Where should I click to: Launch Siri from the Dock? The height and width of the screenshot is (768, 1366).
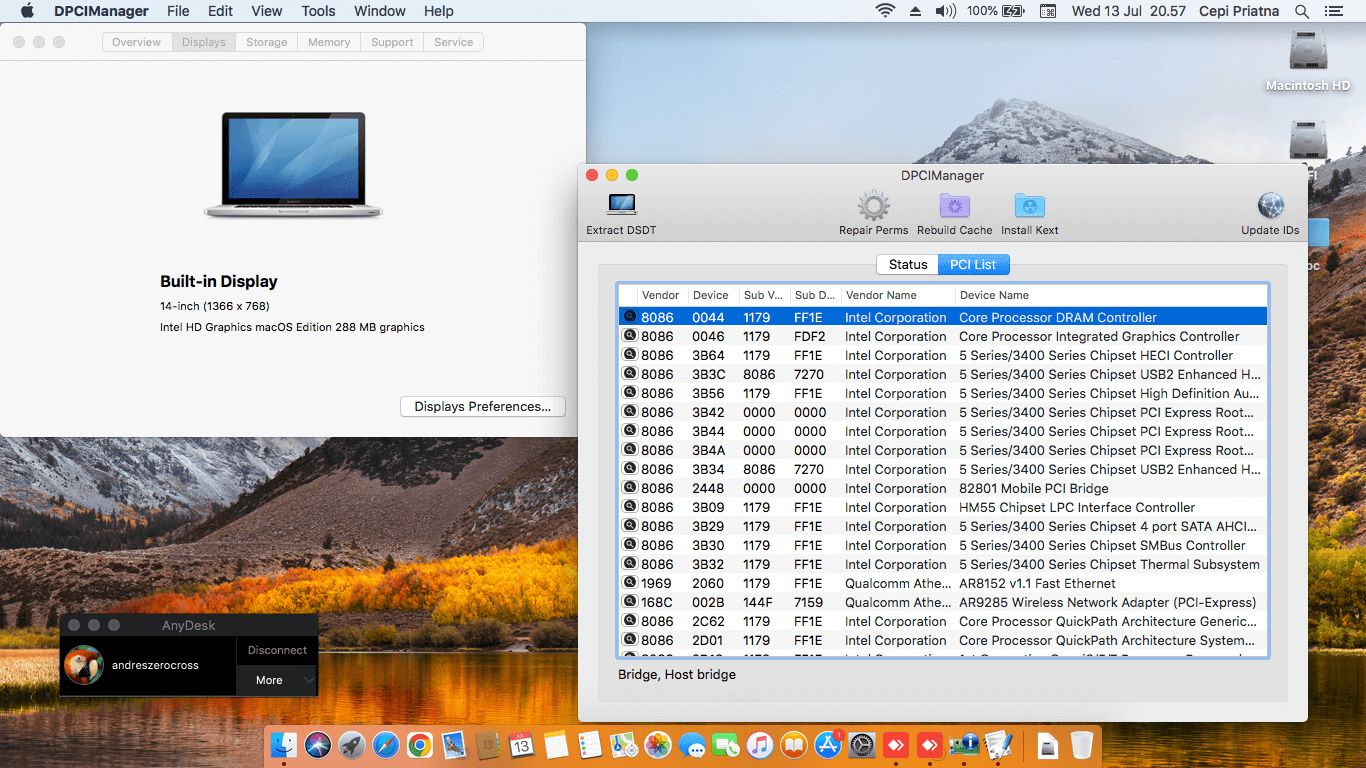pos(318,744)
